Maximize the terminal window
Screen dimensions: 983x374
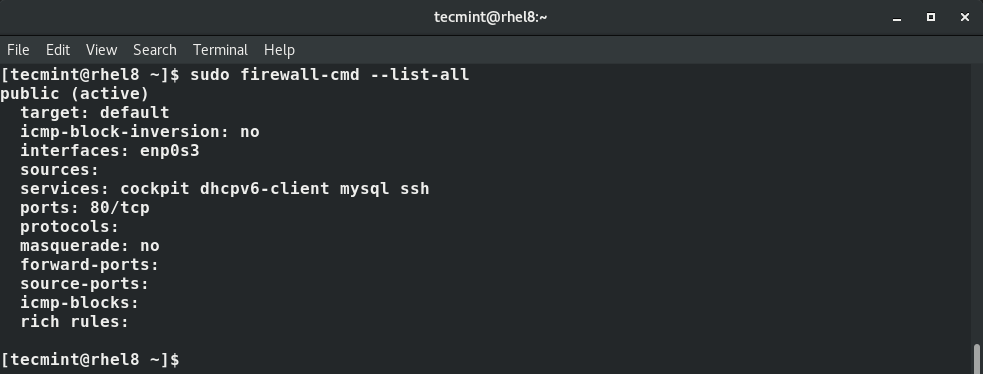(x=931, y=18)
